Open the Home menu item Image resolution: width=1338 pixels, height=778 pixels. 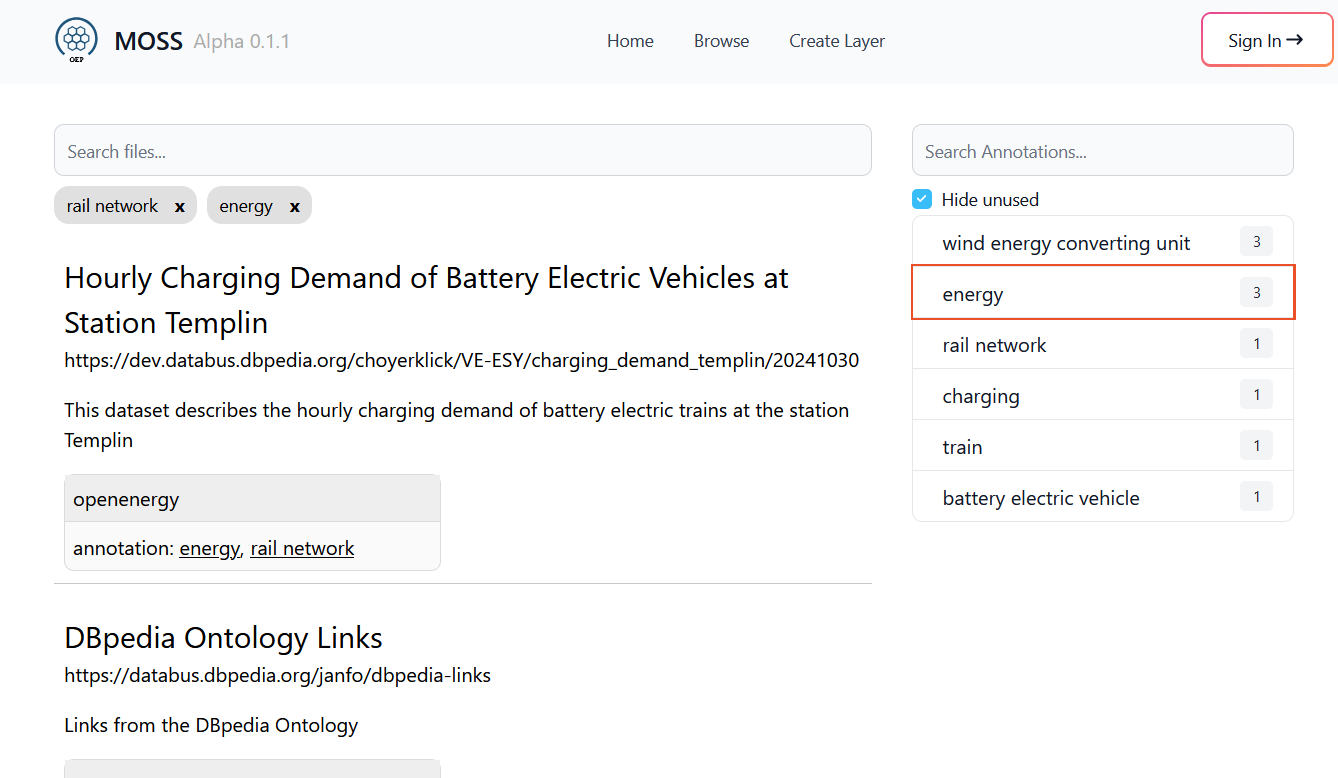pos(630,41)
